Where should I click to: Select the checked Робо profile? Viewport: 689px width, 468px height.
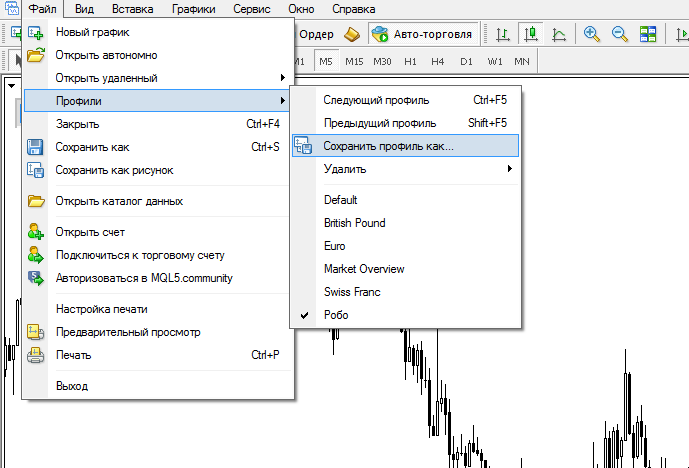click(336, 315)
